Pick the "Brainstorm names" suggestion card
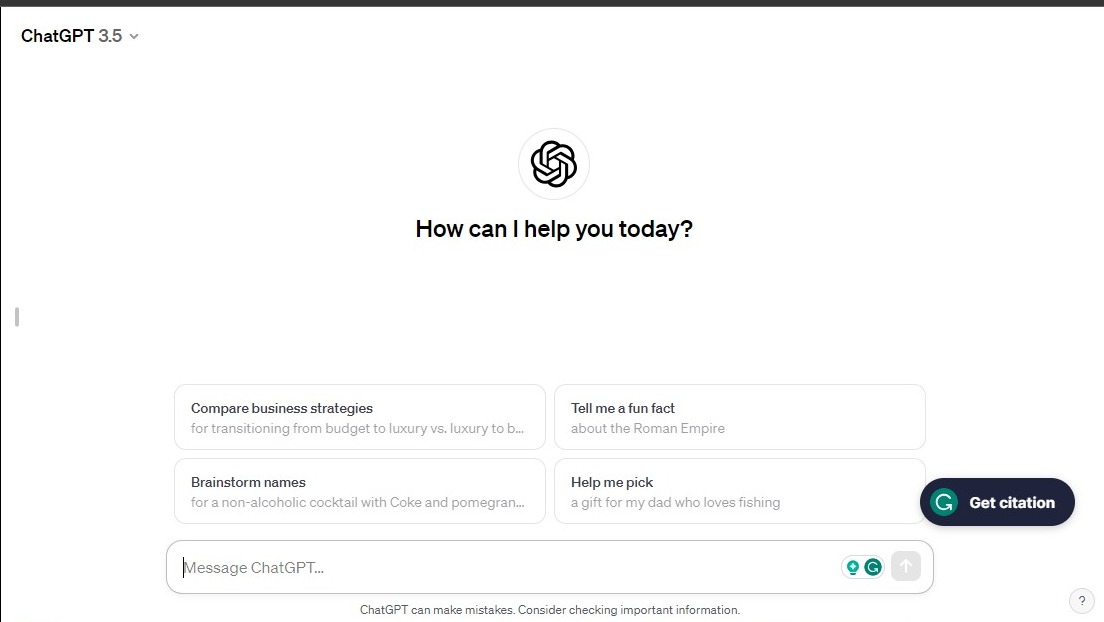This screenshot has height=622, width=1104. 359,491
